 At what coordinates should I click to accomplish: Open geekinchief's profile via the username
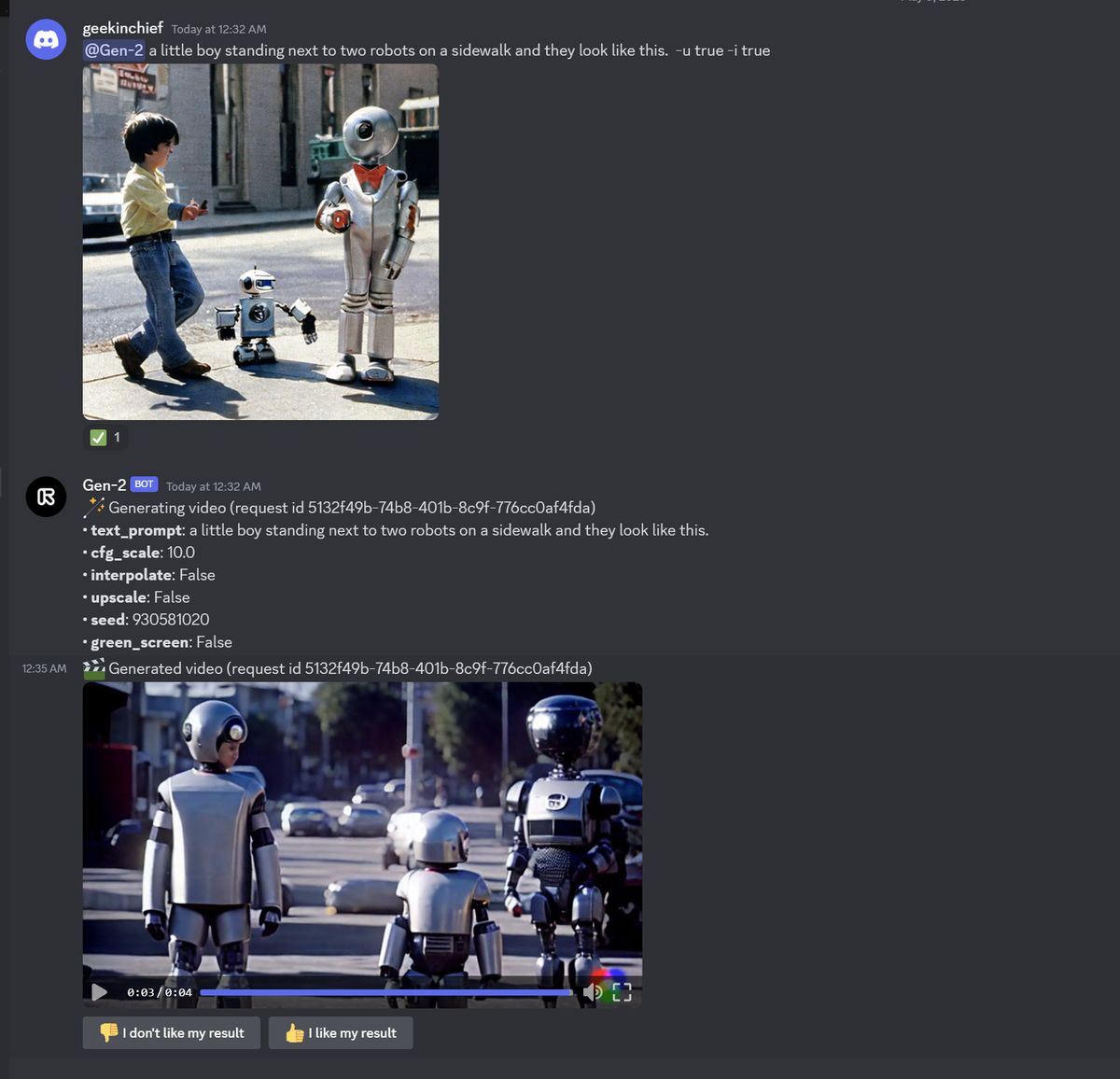[121, 28]
